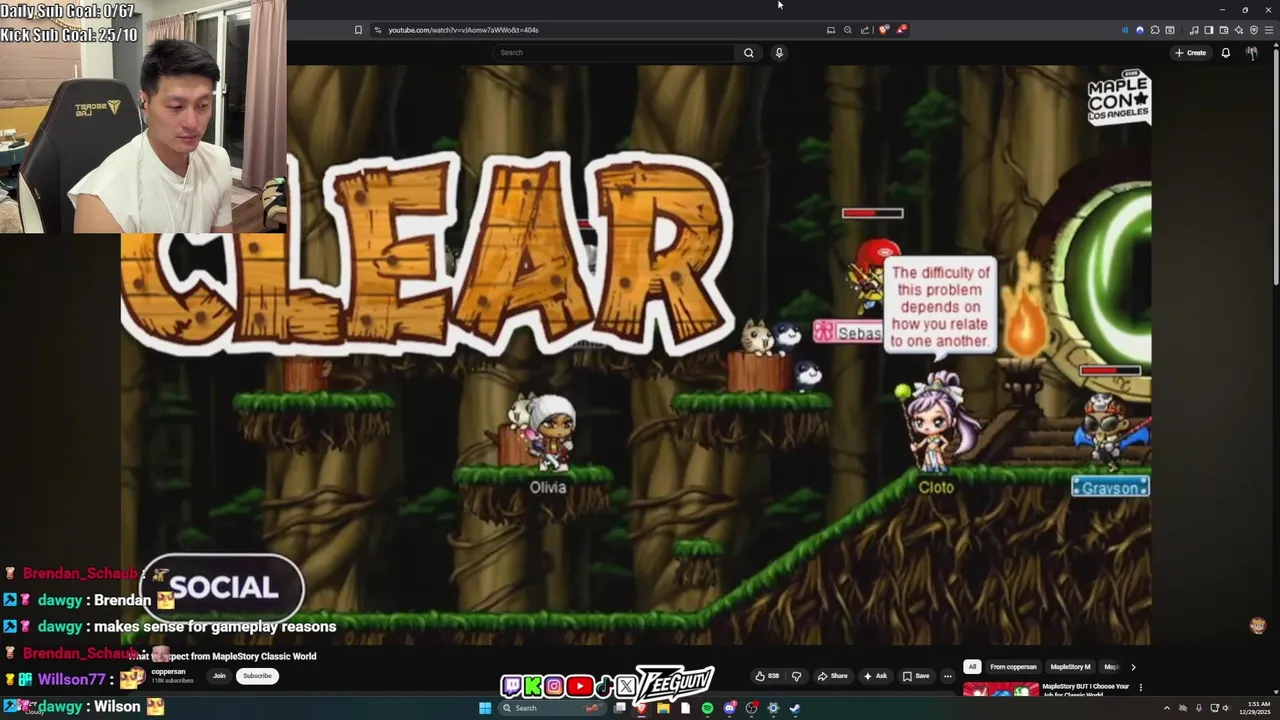Viewport: 1280px width, 720px height.
Task: Show more filter chips with the right arrow
Action: point(1133,667)
